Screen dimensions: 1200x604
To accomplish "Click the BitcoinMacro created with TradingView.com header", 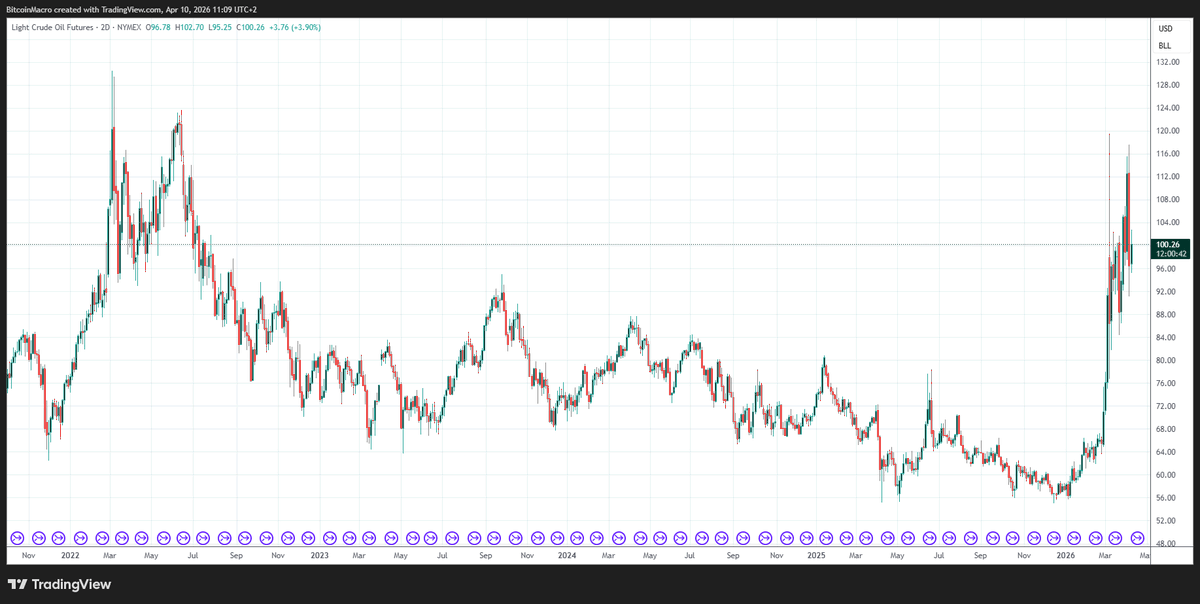I will [133, 8].
